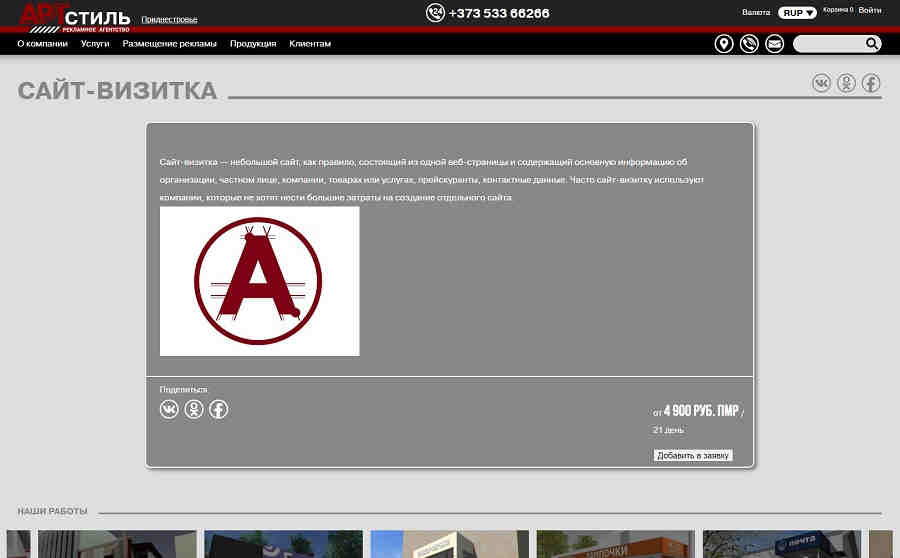Click the map location pin icon
Image resolution: width=900 pixels, height=558 pixels.
724,44
